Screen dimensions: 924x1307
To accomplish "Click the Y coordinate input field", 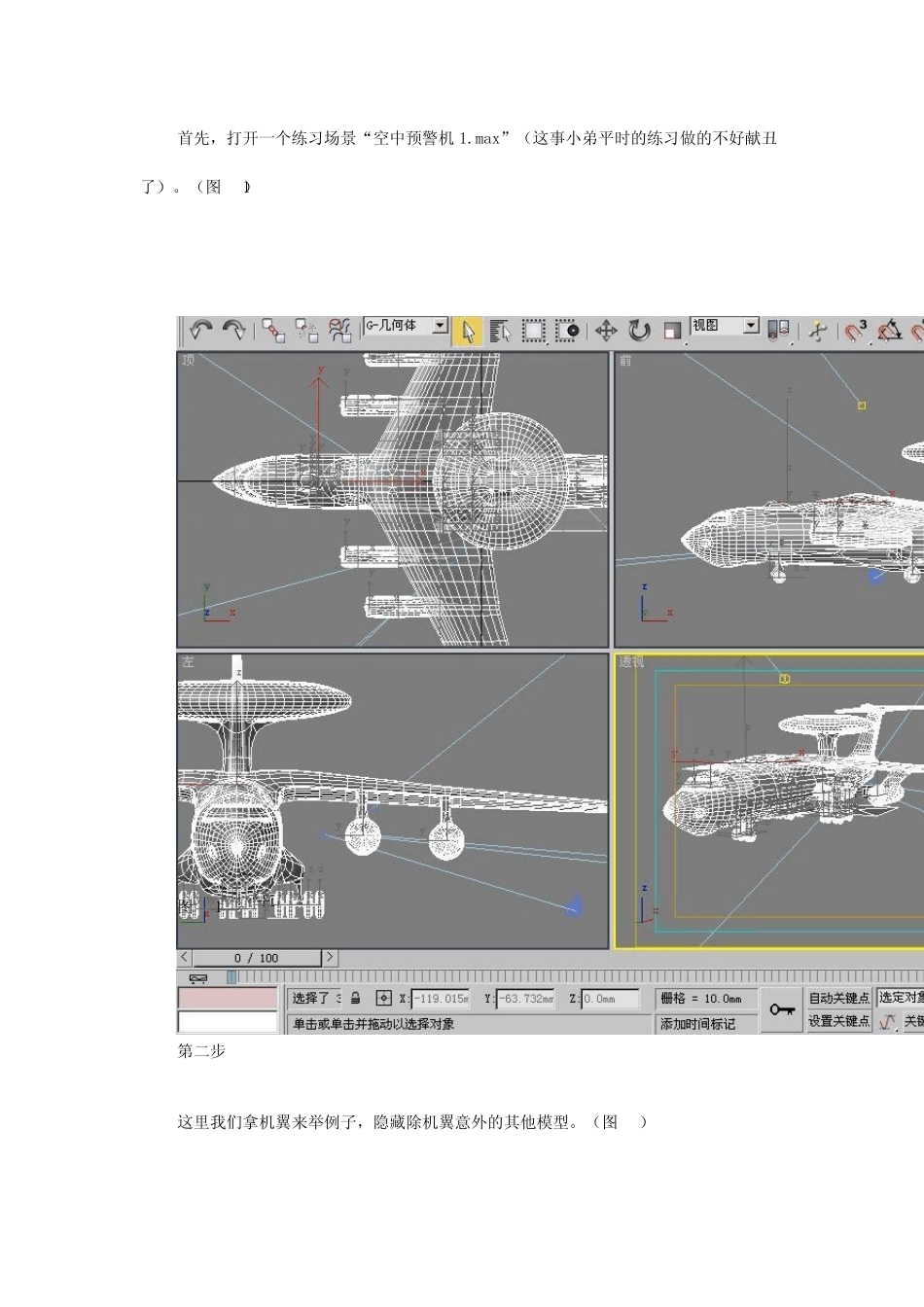I will point(525,999).
